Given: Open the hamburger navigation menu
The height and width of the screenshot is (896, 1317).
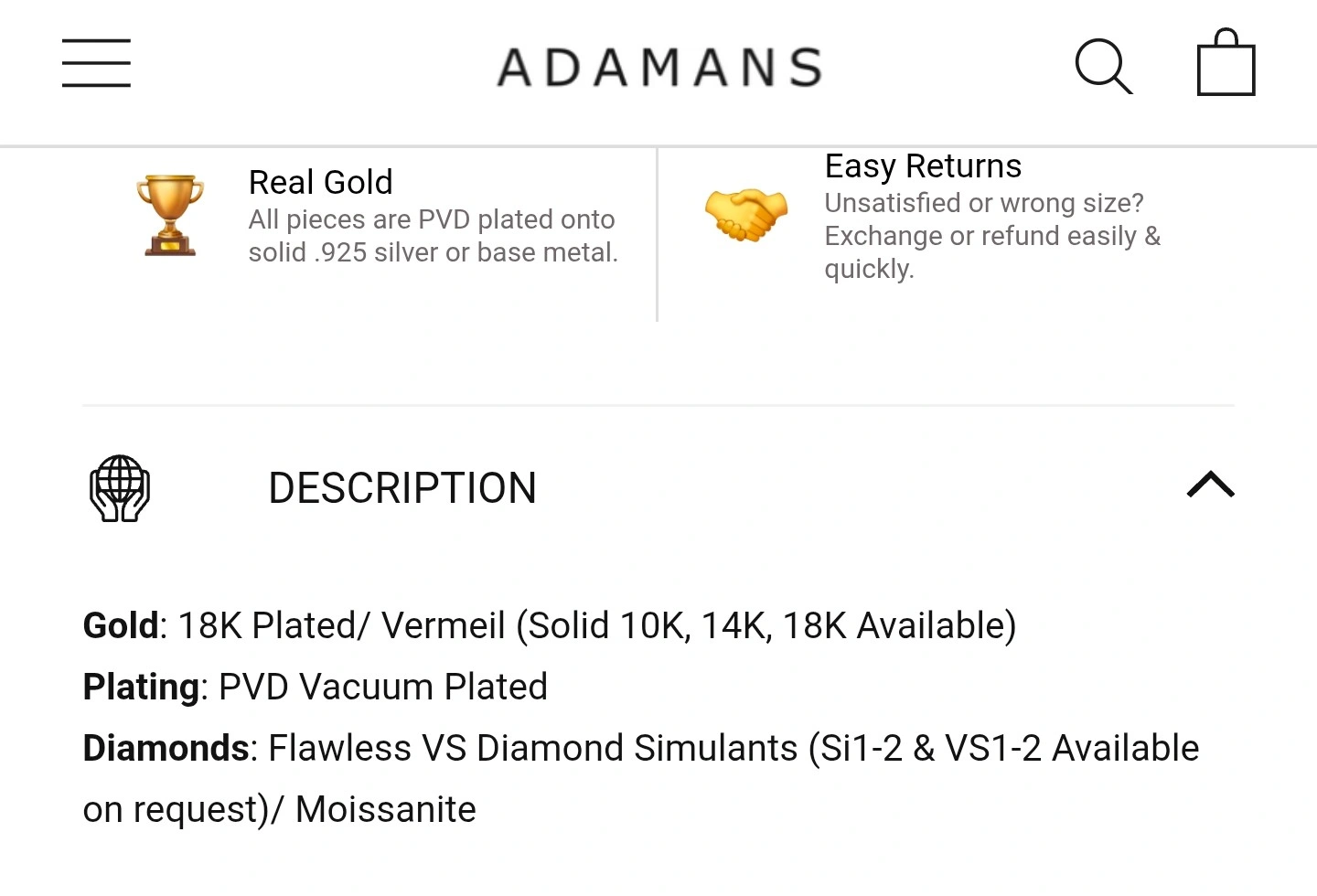Looking at the screenshot, I should tap(96, 63).
